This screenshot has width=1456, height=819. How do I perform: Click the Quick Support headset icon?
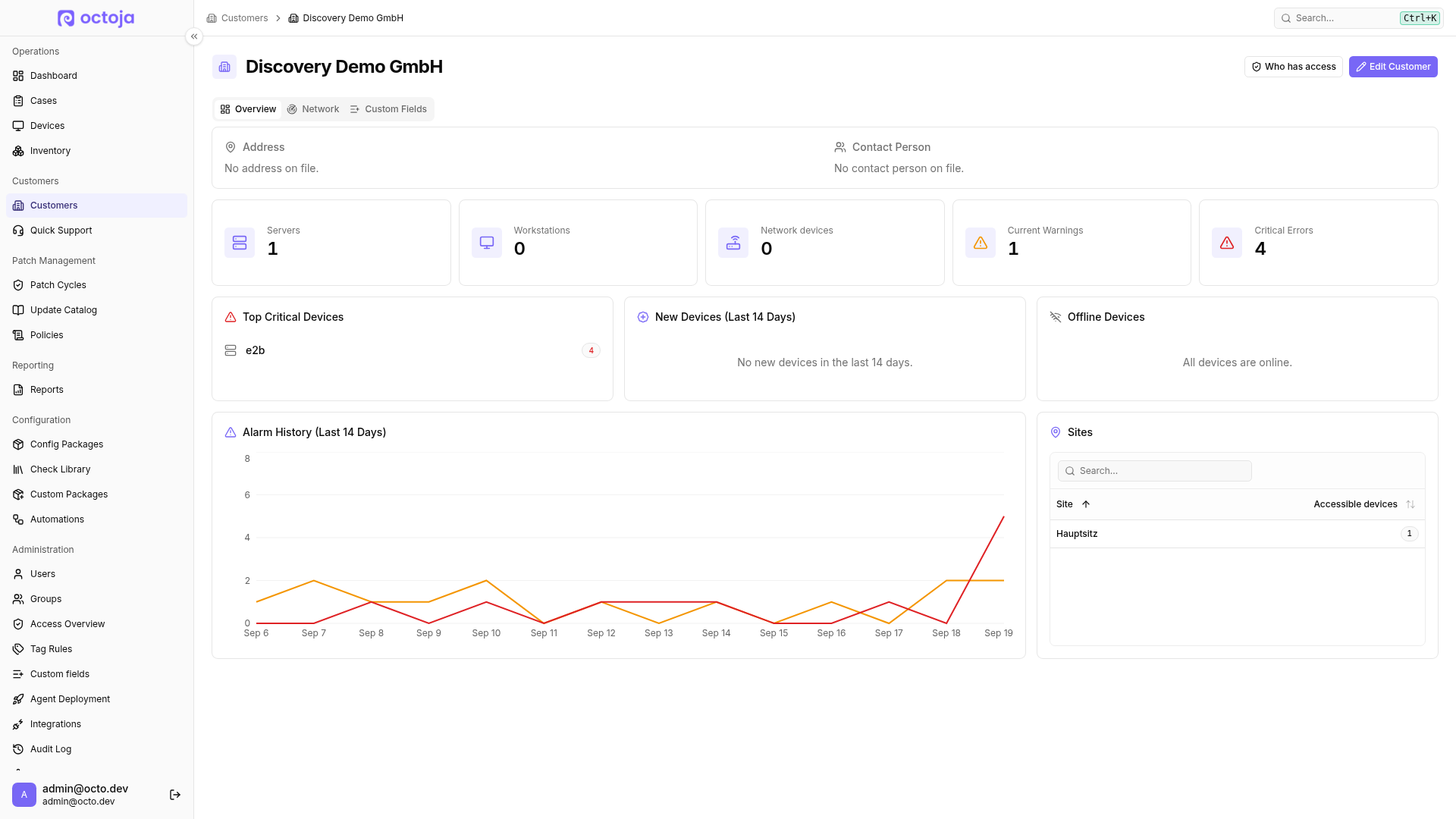18,231
